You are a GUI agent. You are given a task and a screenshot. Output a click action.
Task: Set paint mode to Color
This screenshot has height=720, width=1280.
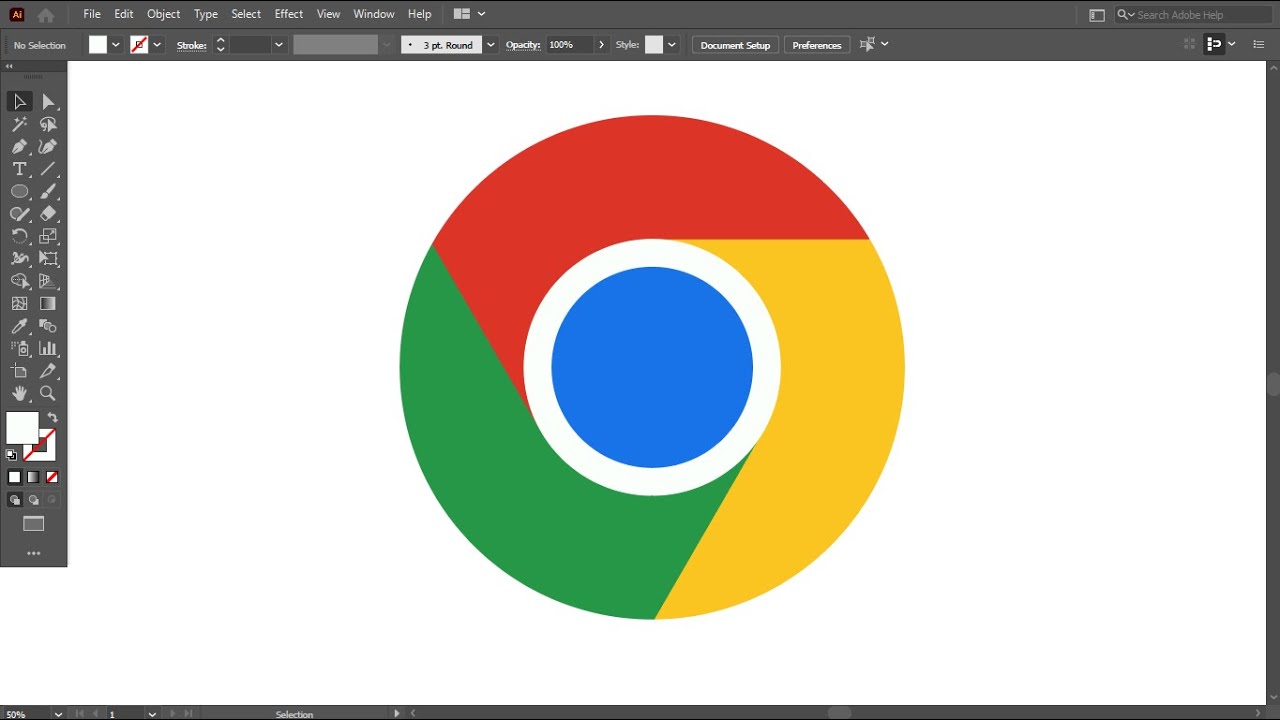pyautogui.click(x=15, y=477)
